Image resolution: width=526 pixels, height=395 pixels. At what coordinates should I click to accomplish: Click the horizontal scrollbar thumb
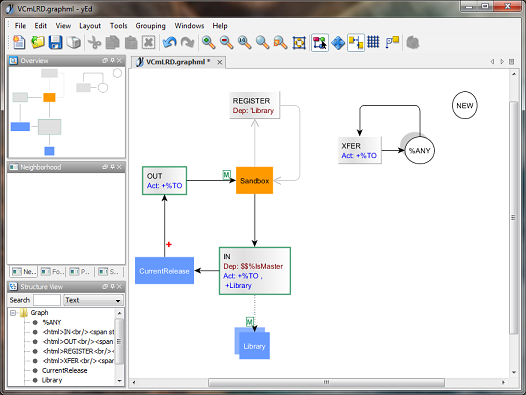326,382
